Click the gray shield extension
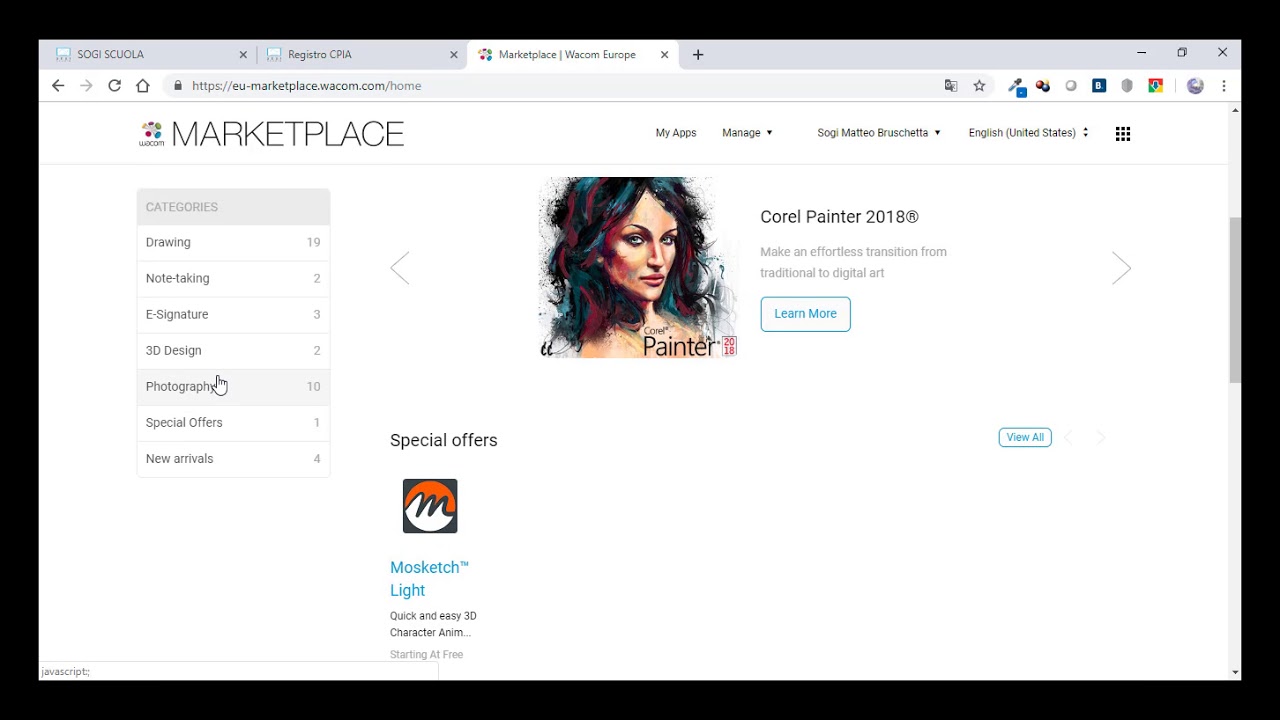The height and width of the screenshot is (720, 1280). pos(1127,86)
